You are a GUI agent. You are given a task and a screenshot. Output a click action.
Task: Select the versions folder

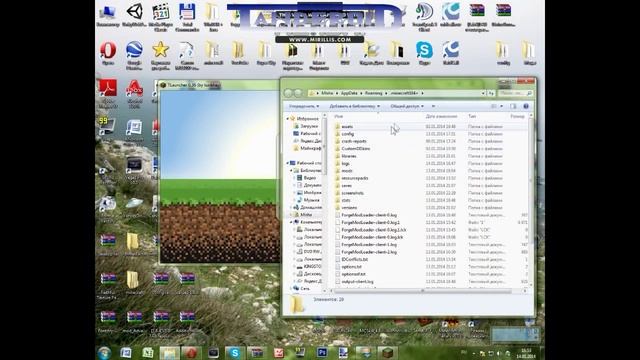pyautogui.click(x=349, y=207)
